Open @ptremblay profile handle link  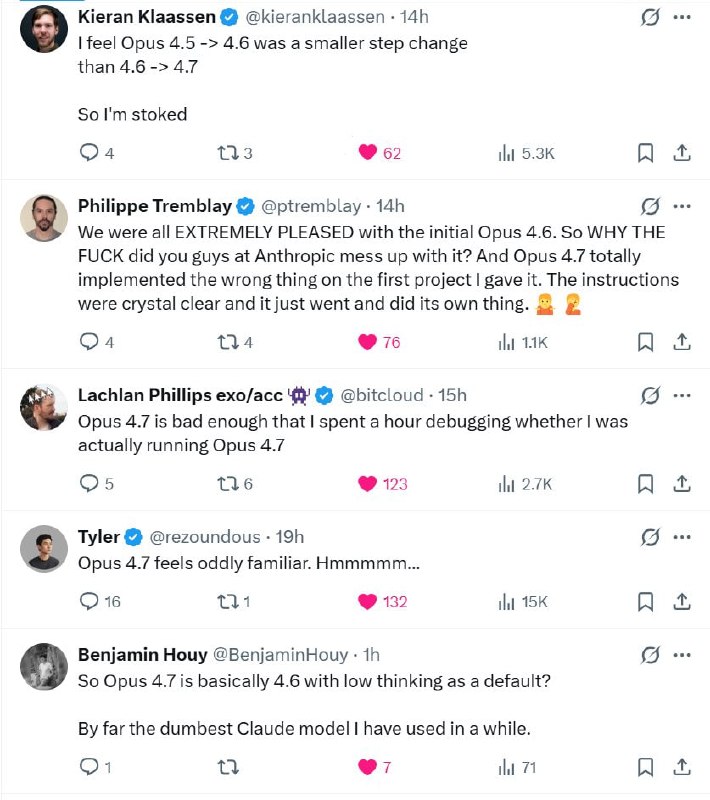[x=311, y=207]
